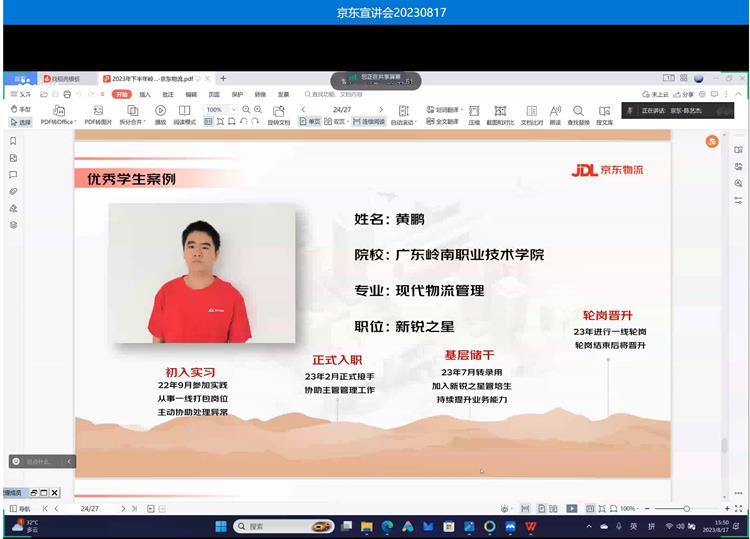
Task: Open the 阅读模式 reading mode icon
Action: click(x=184, y=110)
